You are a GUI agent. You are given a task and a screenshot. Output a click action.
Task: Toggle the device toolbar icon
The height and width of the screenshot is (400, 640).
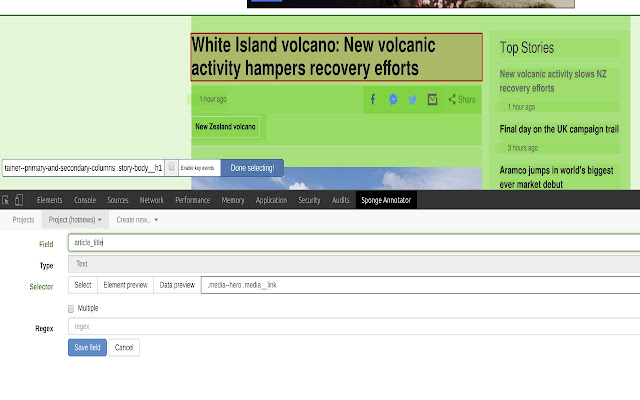[x=19, y=200]
